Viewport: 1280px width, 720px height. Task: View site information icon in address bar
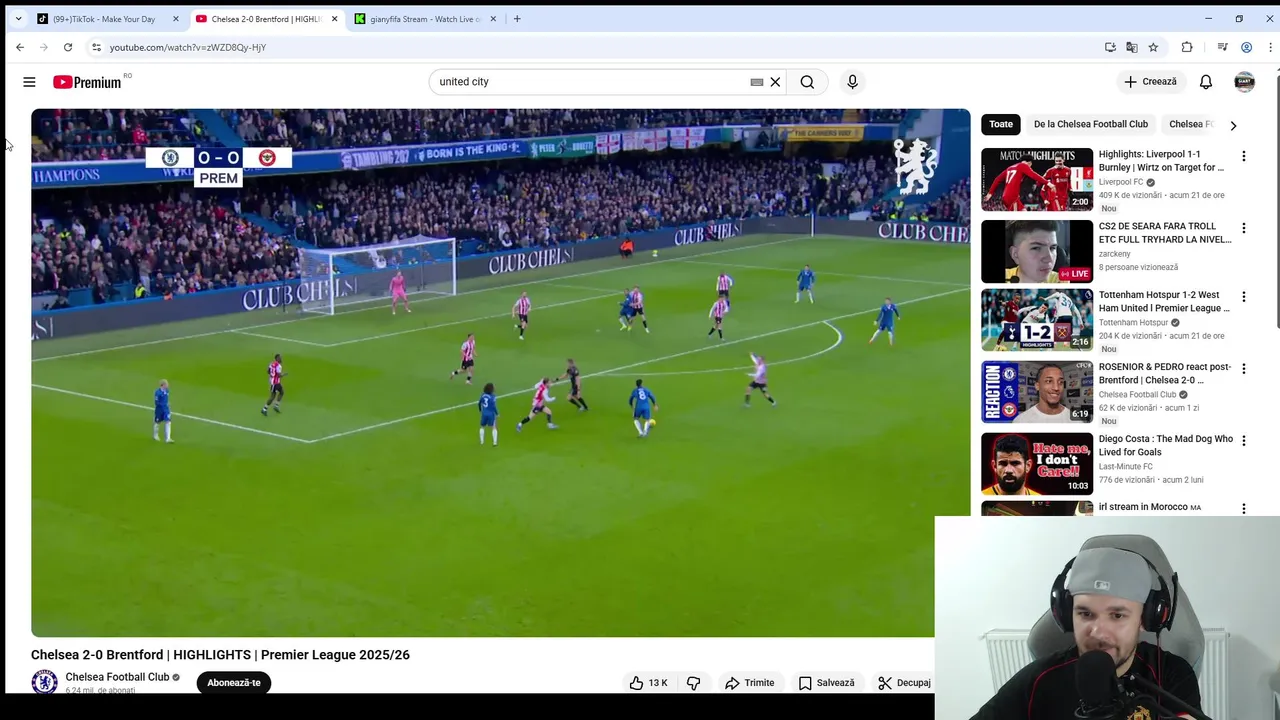(x=96, y=47)
